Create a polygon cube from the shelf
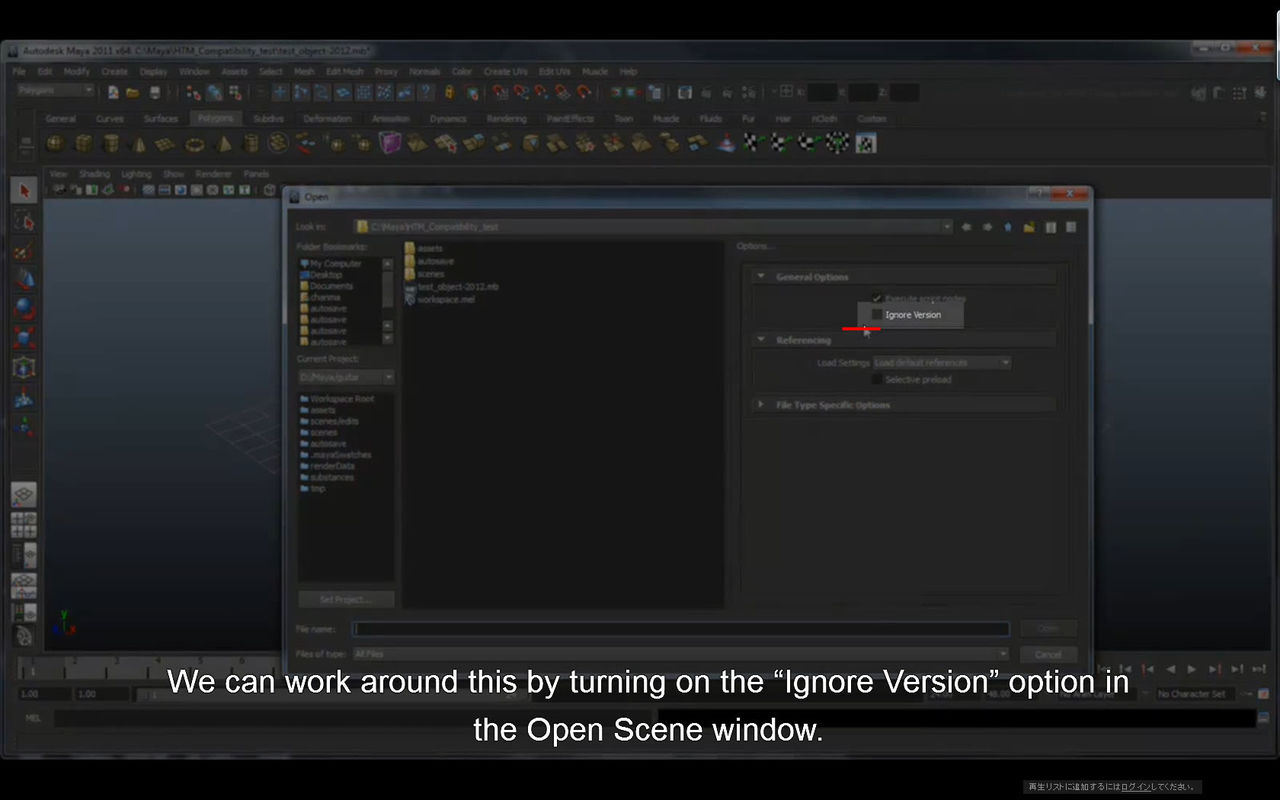 point(84,143)
